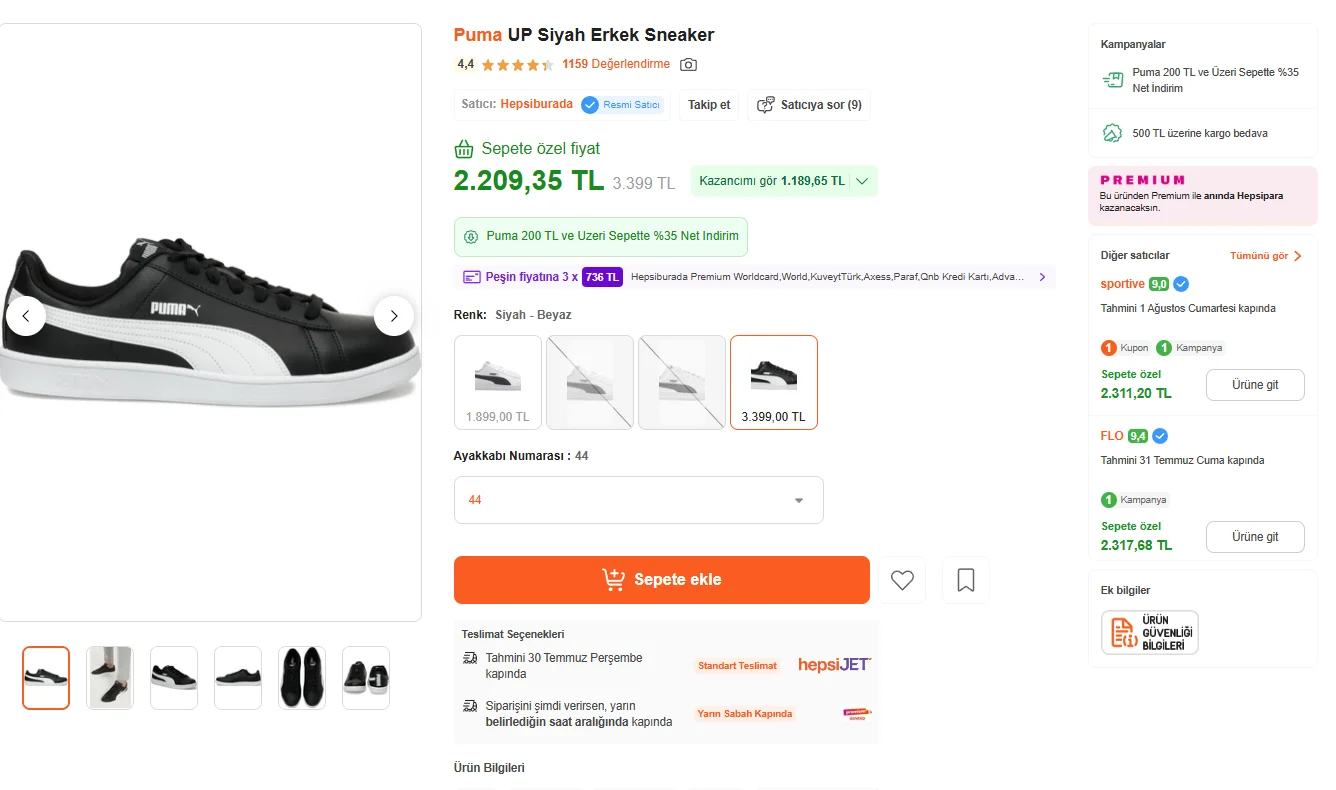Show previous product image arrow
Image resolution: width=1336 pixels, height=790 pixels.
26,316
